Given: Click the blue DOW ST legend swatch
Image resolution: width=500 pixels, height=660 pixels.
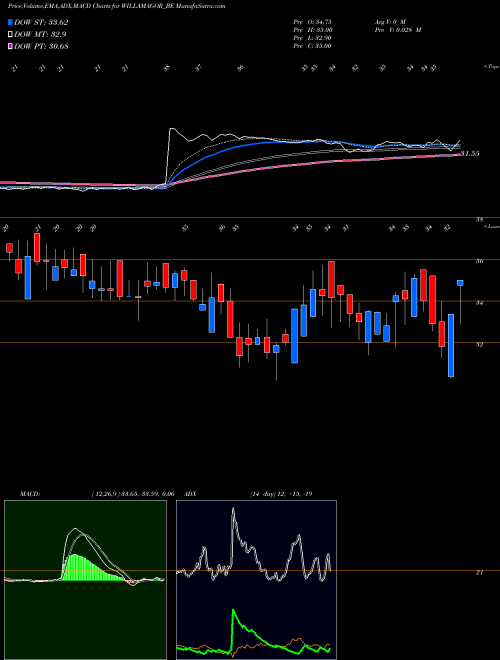Looking at the screenshot, I should coord(10,22).
